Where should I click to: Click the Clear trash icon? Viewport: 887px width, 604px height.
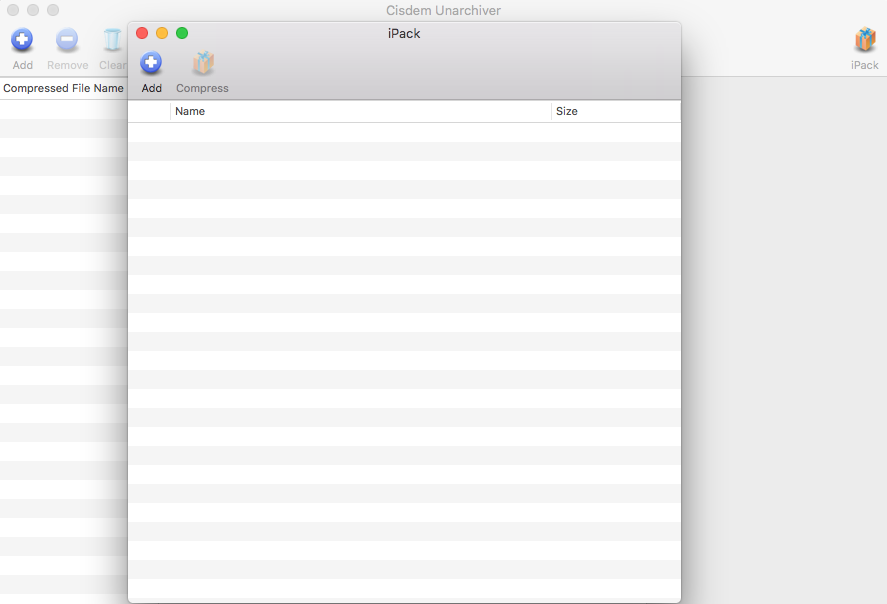[x=112, y=41]
